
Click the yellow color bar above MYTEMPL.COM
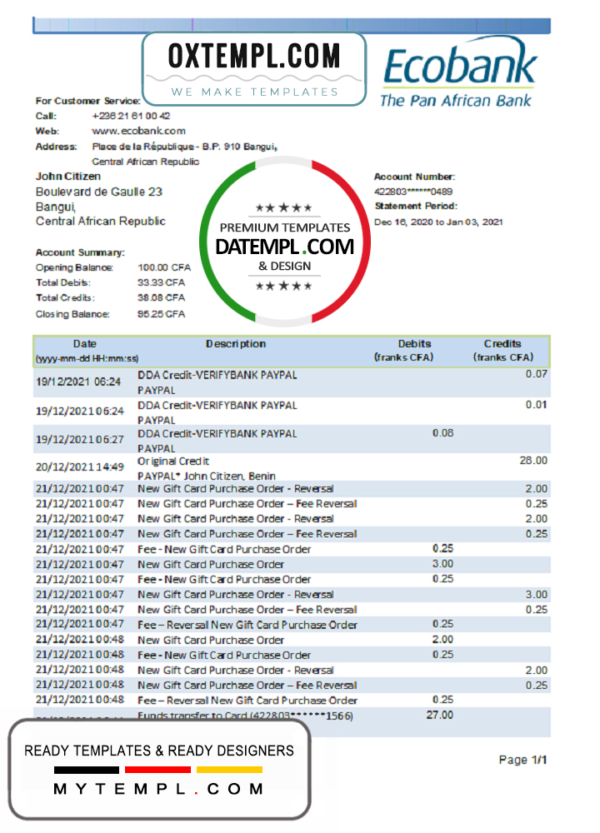(x=229, y=770)
